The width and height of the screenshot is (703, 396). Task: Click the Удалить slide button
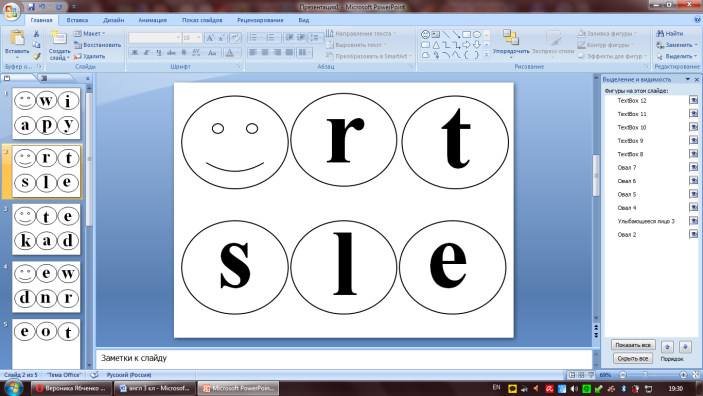click(x=90, y=56)
